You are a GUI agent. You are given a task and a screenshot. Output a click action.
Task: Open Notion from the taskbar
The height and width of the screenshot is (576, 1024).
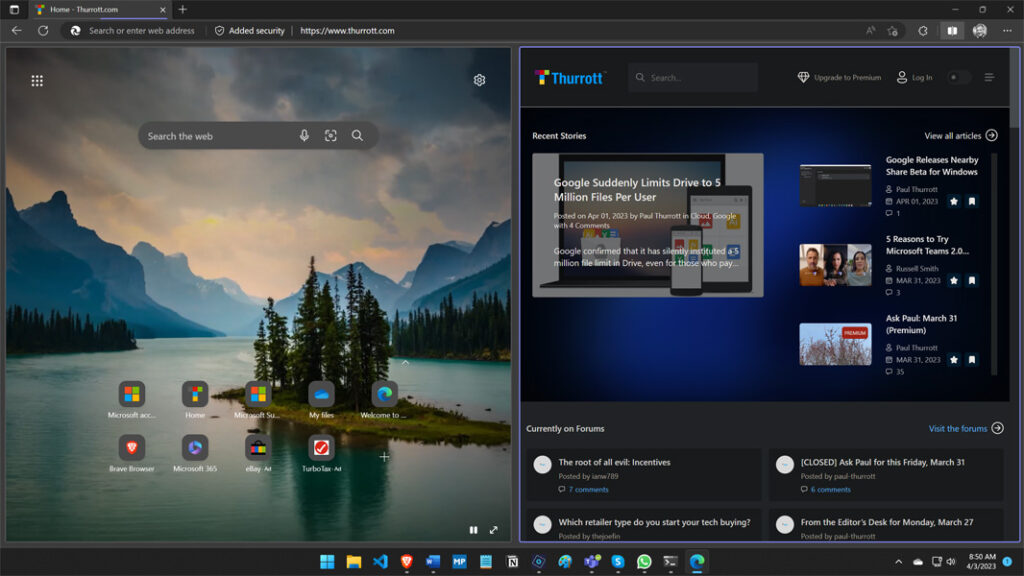tap(511, 563)
